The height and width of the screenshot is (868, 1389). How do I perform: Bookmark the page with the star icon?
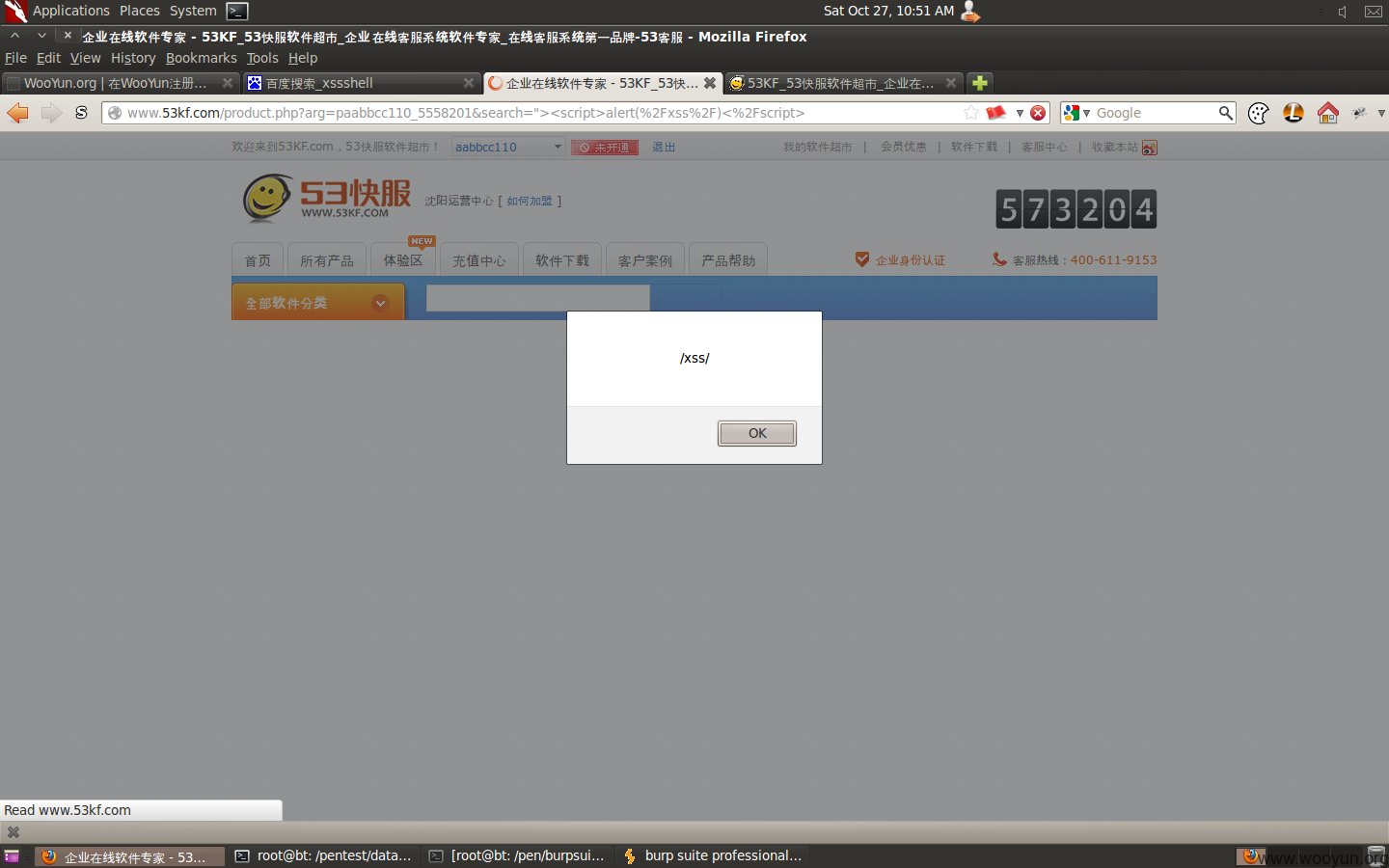(971, 113)
